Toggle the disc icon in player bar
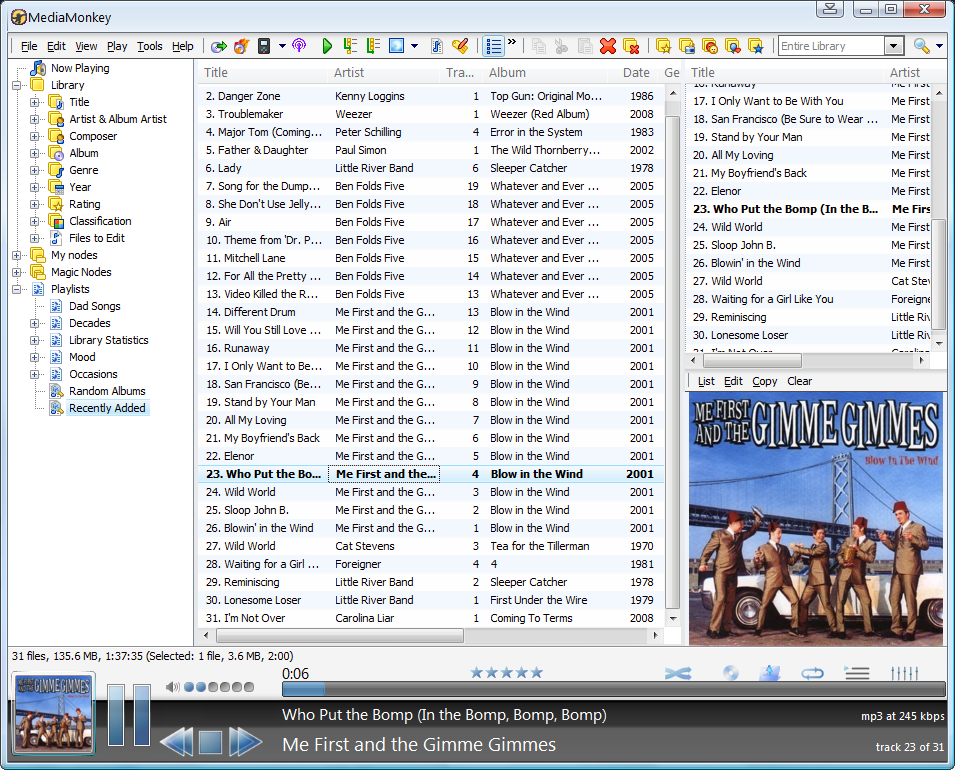 click(730, 673)
